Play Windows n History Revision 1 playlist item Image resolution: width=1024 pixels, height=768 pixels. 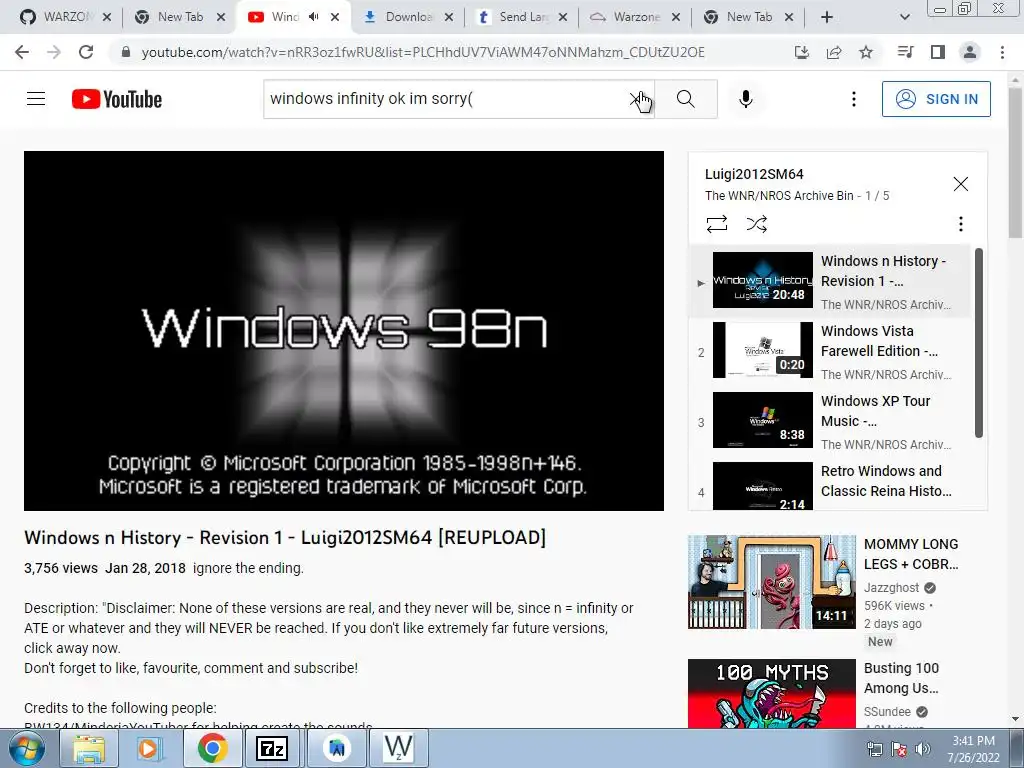point(830,280)
